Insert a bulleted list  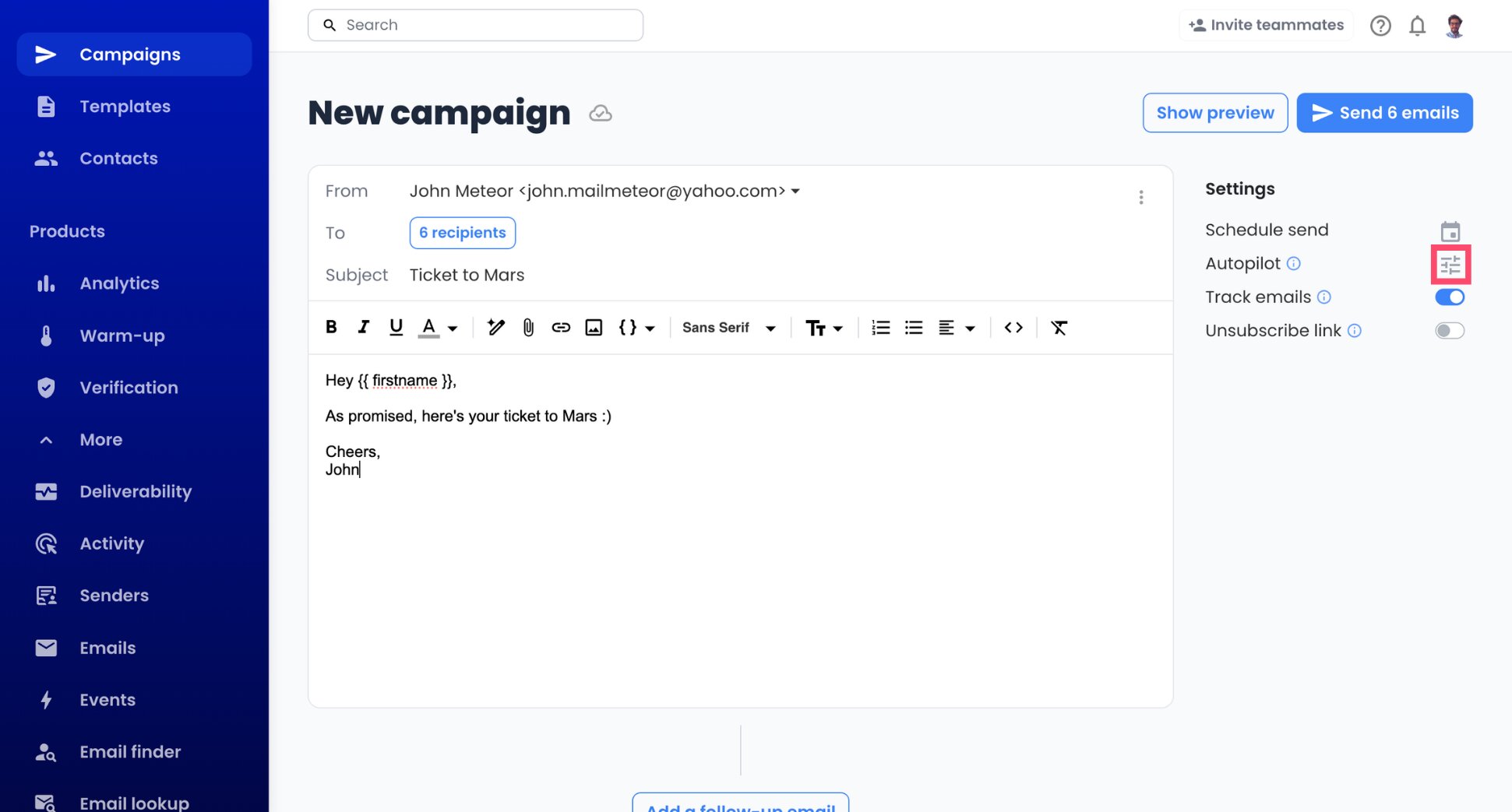[x=914, y=328]
